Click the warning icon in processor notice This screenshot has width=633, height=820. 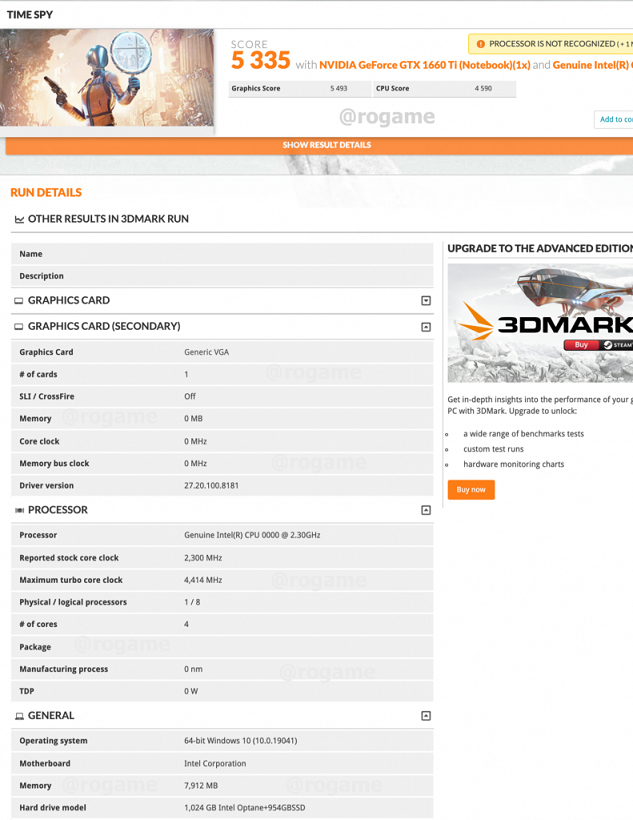point(480,44)
